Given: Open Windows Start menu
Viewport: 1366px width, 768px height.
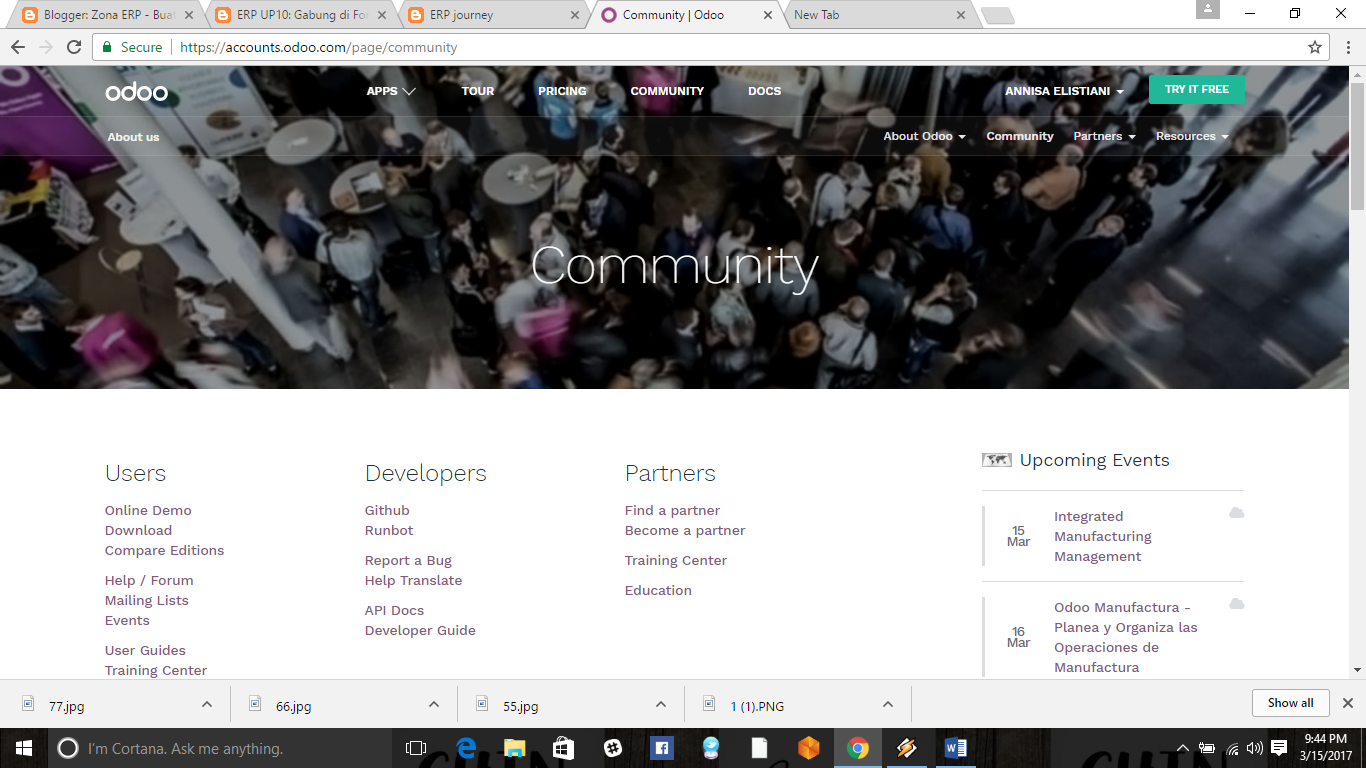Looking at the screenshot, I should tap(24, 748).
